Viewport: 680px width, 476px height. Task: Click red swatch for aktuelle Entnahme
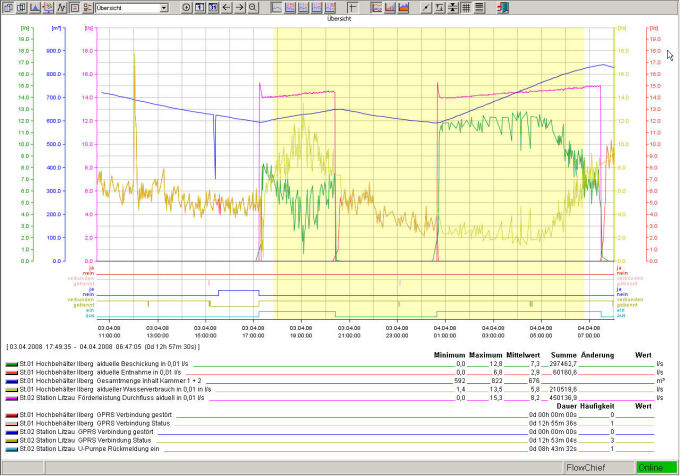(x=12, y=373)
